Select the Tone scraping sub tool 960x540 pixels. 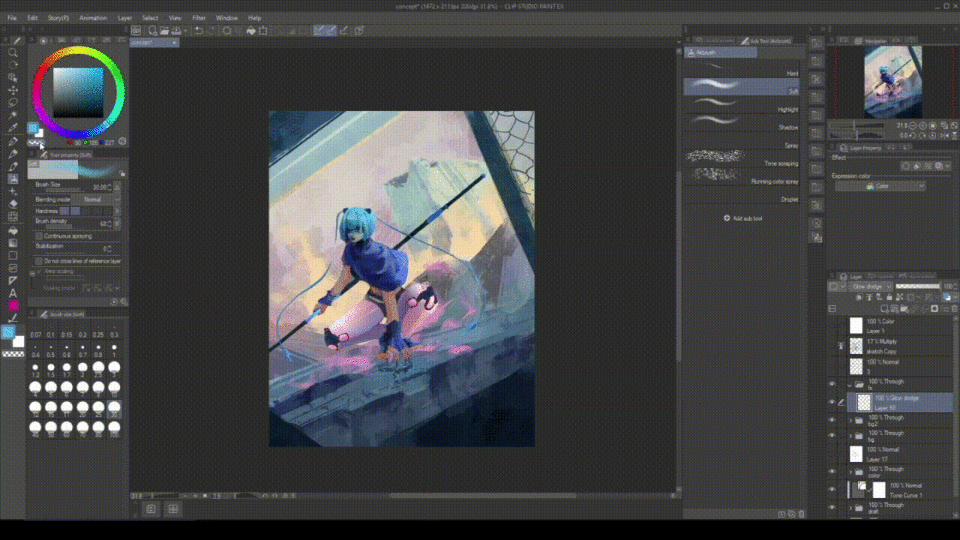741,159
